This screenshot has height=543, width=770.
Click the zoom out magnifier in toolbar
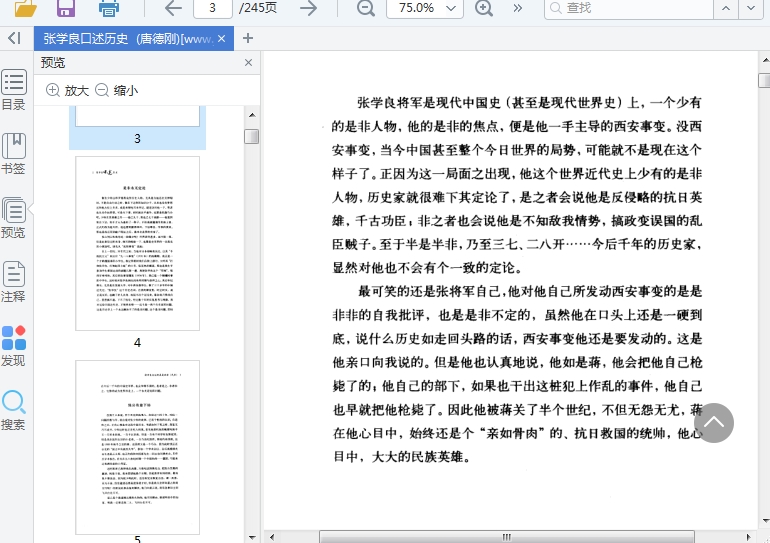coord(366,9)
